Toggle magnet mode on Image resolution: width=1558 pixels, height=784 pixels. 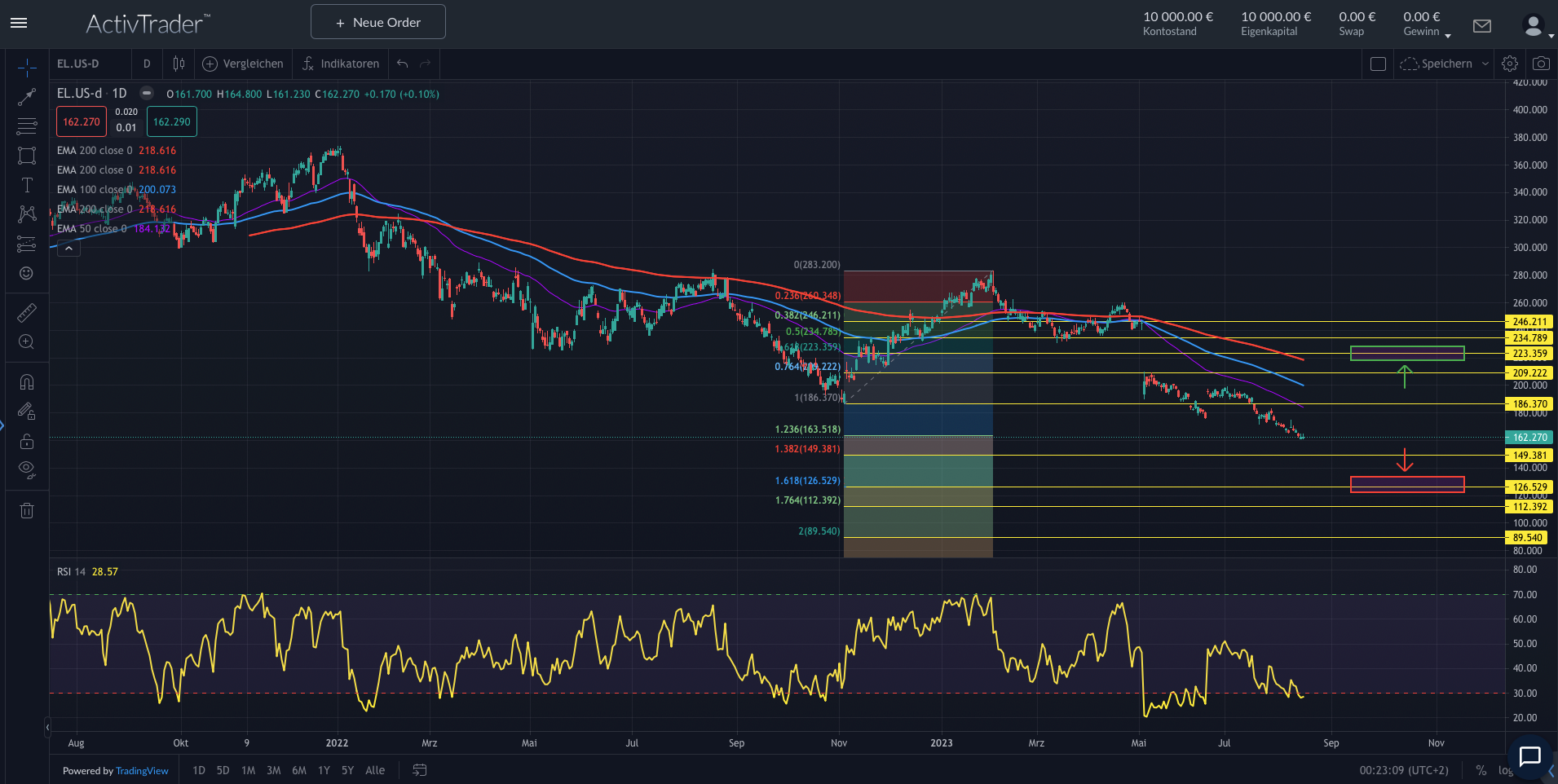pyautogui.click(x=27, y=381)
